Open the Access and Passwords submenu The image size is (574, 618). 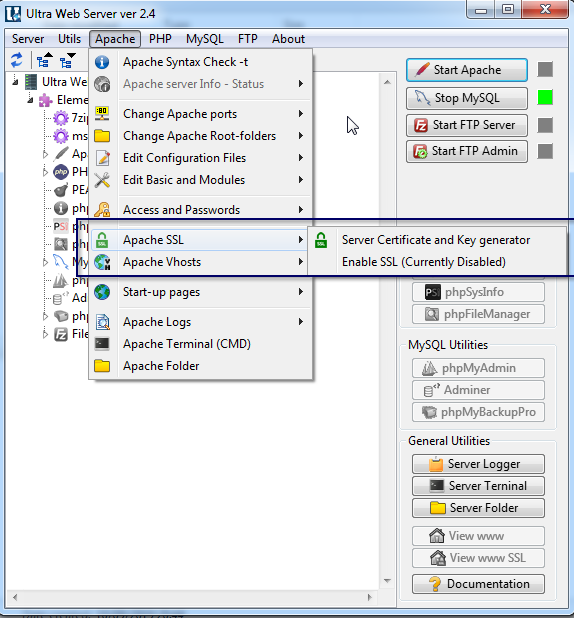[x=201, y=210]
